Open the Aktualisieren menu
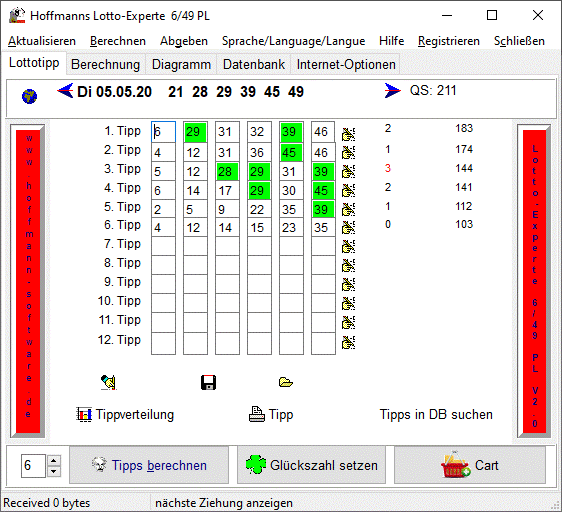 [x=42, y=41]
